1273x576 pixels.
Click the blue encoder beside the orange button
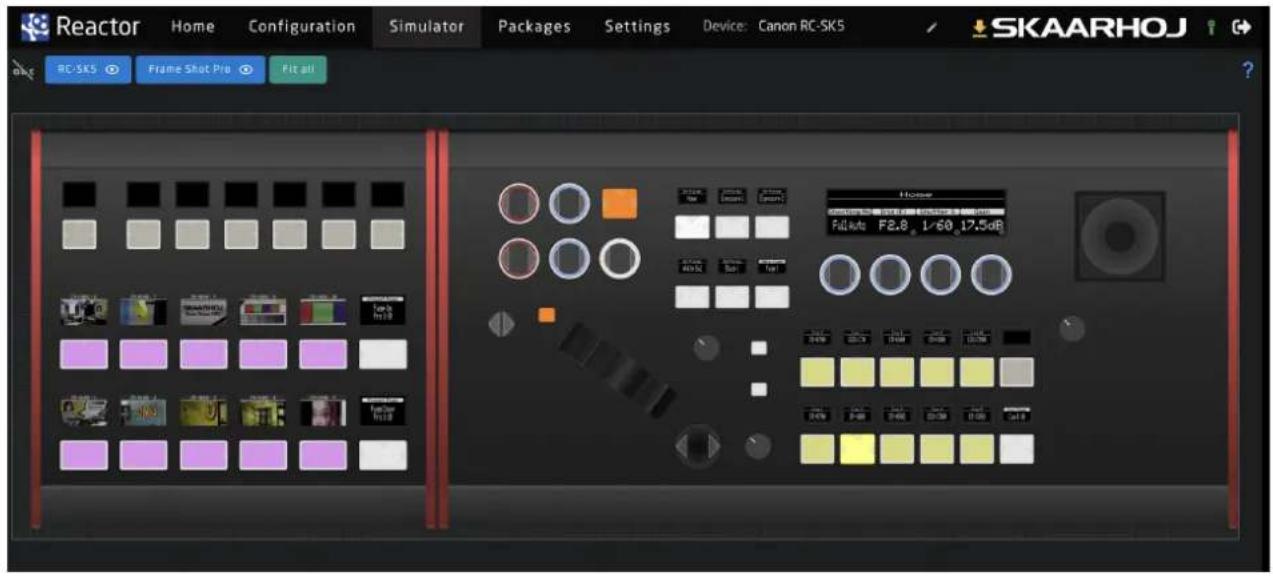tap(569, 203)
